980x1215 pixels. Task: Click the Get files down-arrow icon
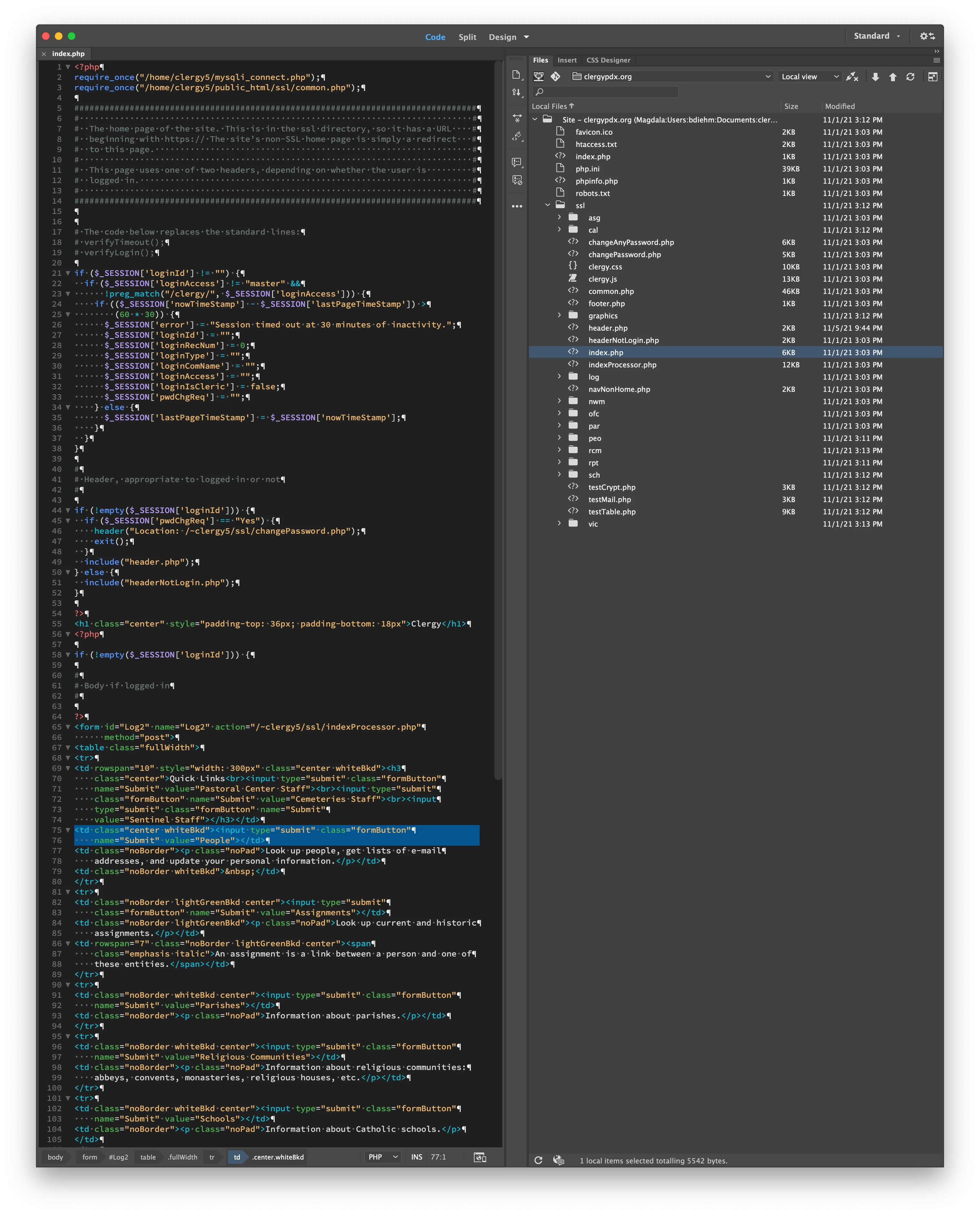875,77
